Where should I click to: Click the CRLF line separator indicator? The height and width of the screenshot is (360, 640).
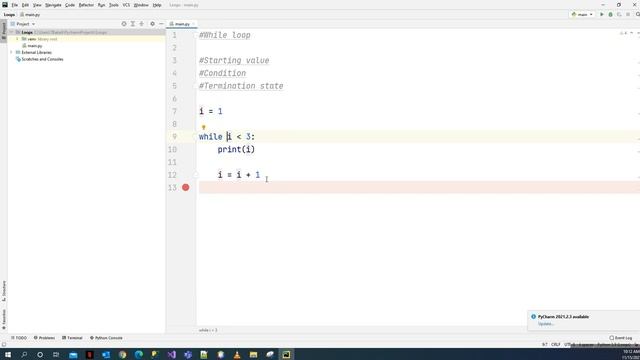pyautogui.click(x=556, y=344)
